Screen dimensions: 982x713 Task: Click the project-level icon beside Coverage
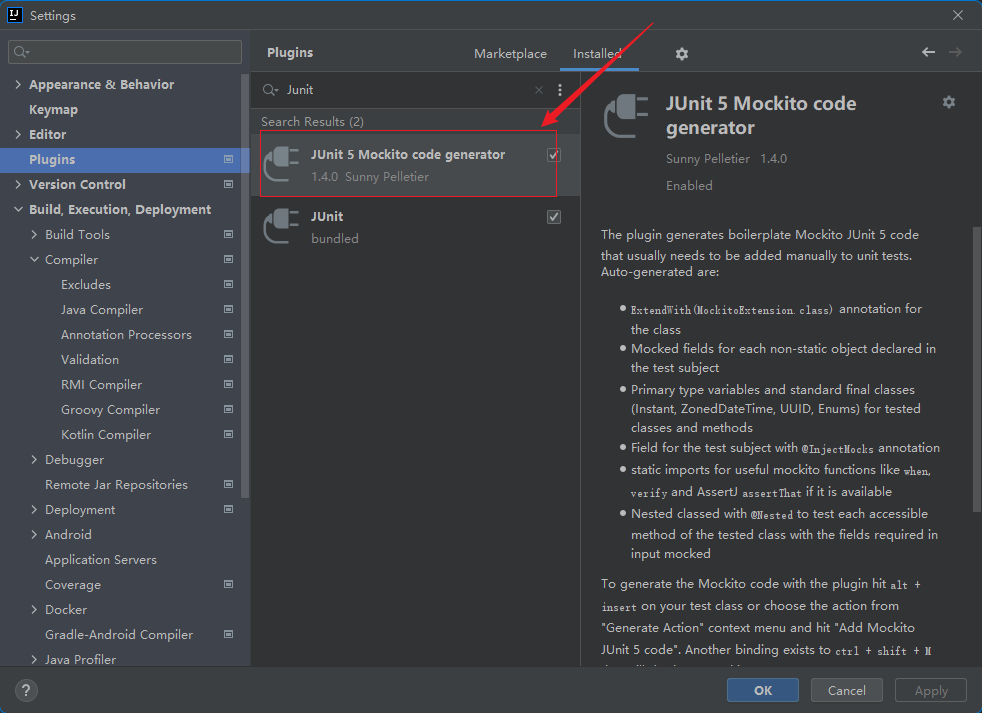coord(229,585)
